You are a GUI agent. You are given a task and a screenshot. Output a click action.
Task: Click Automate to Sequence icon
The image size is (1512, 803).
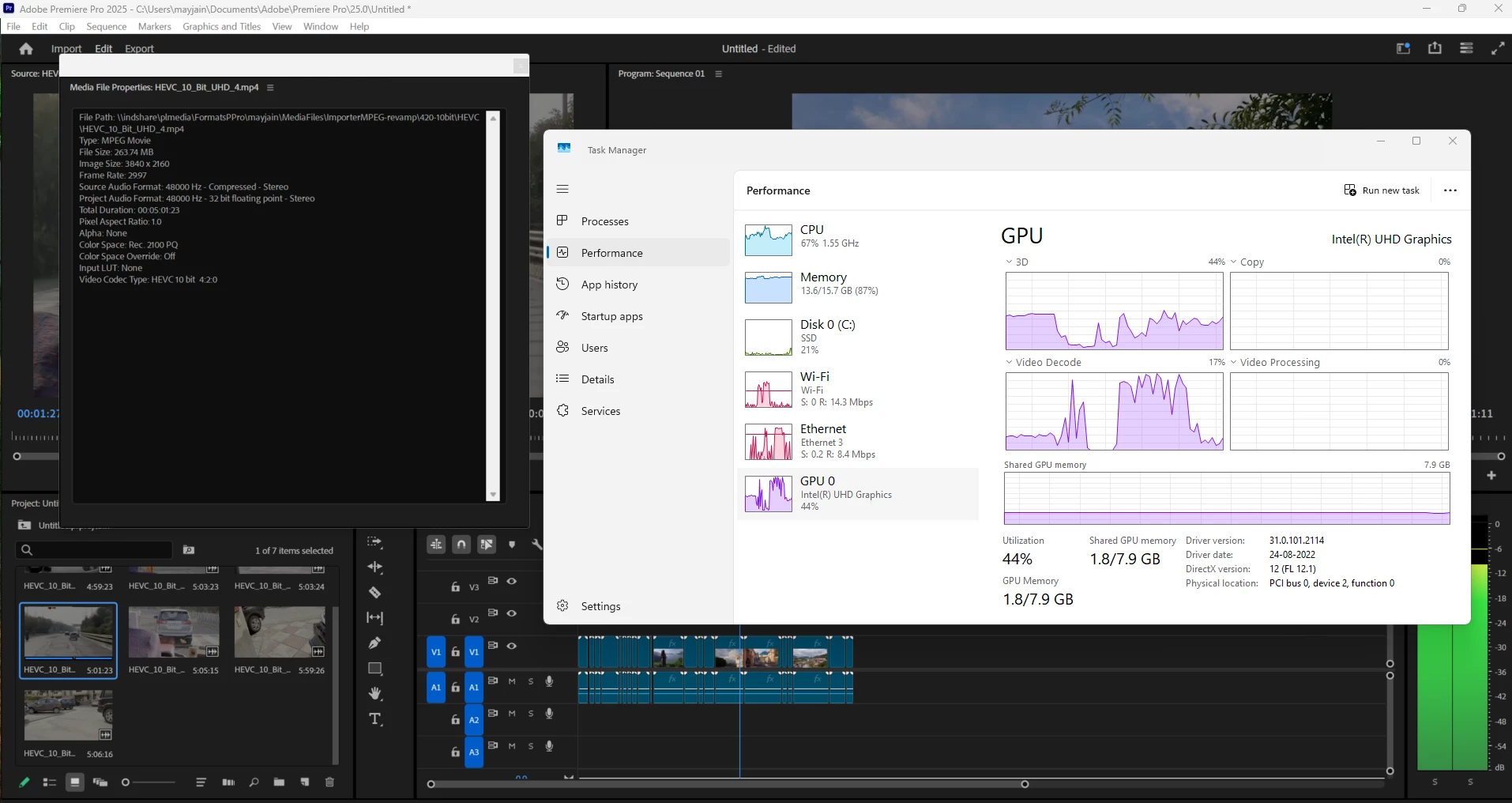pyautogui.click(x=228, y=782)
